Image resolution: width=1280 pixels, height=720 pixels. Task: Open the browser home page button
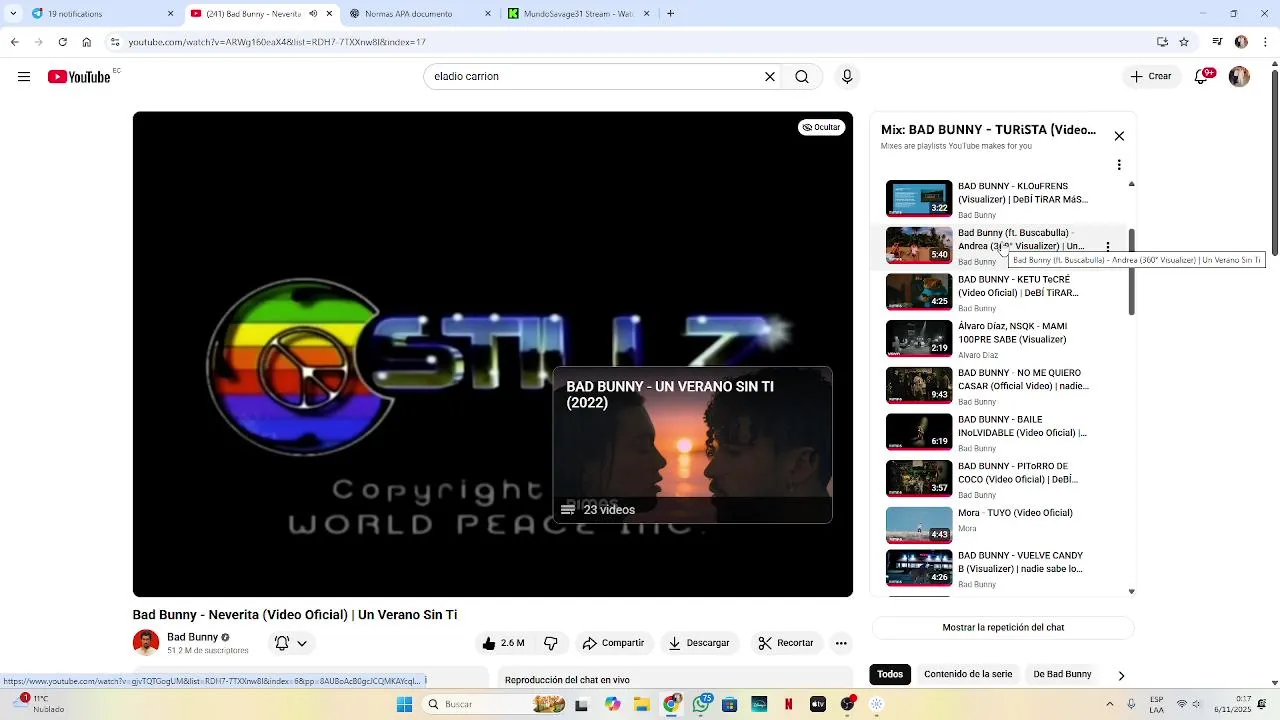point(87,42)
